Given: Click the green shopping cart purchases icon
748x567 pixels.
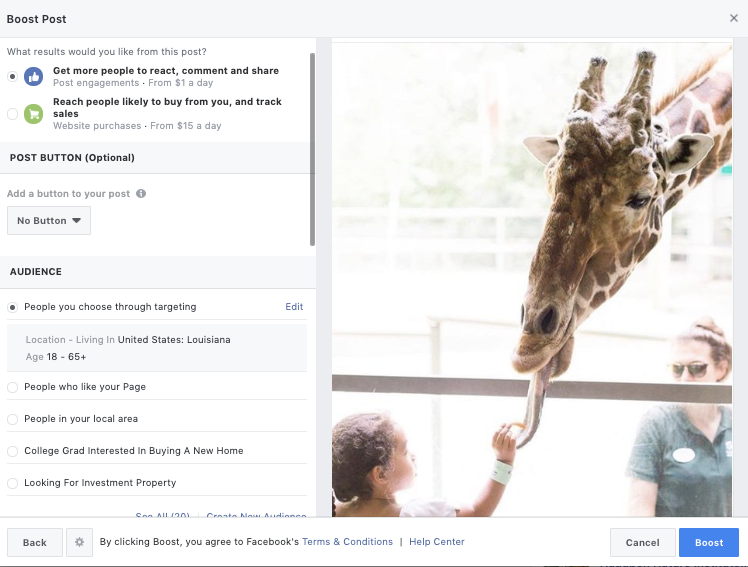Looking at the screenshot, I should pyautogui.click(x=34, y=114).
